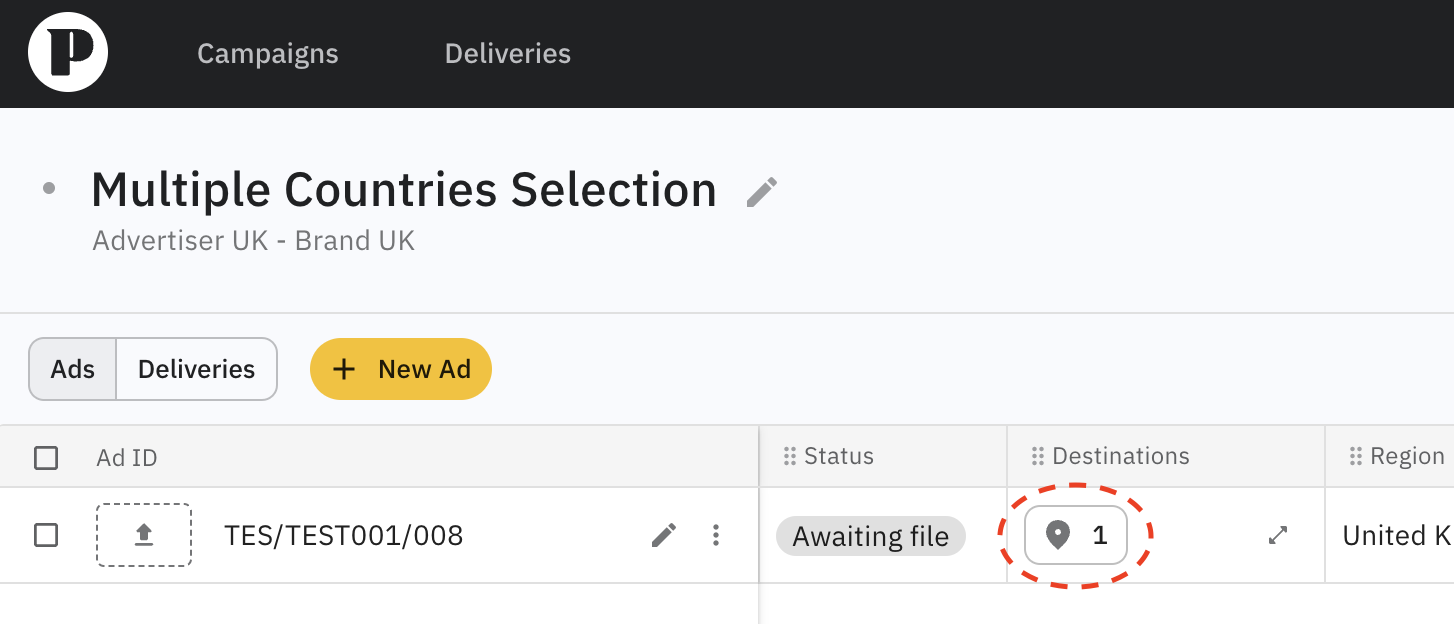Screen dimensions: 1454x624
Task: Edit the campaign title with pencil icon
Action: coord(762,192)
